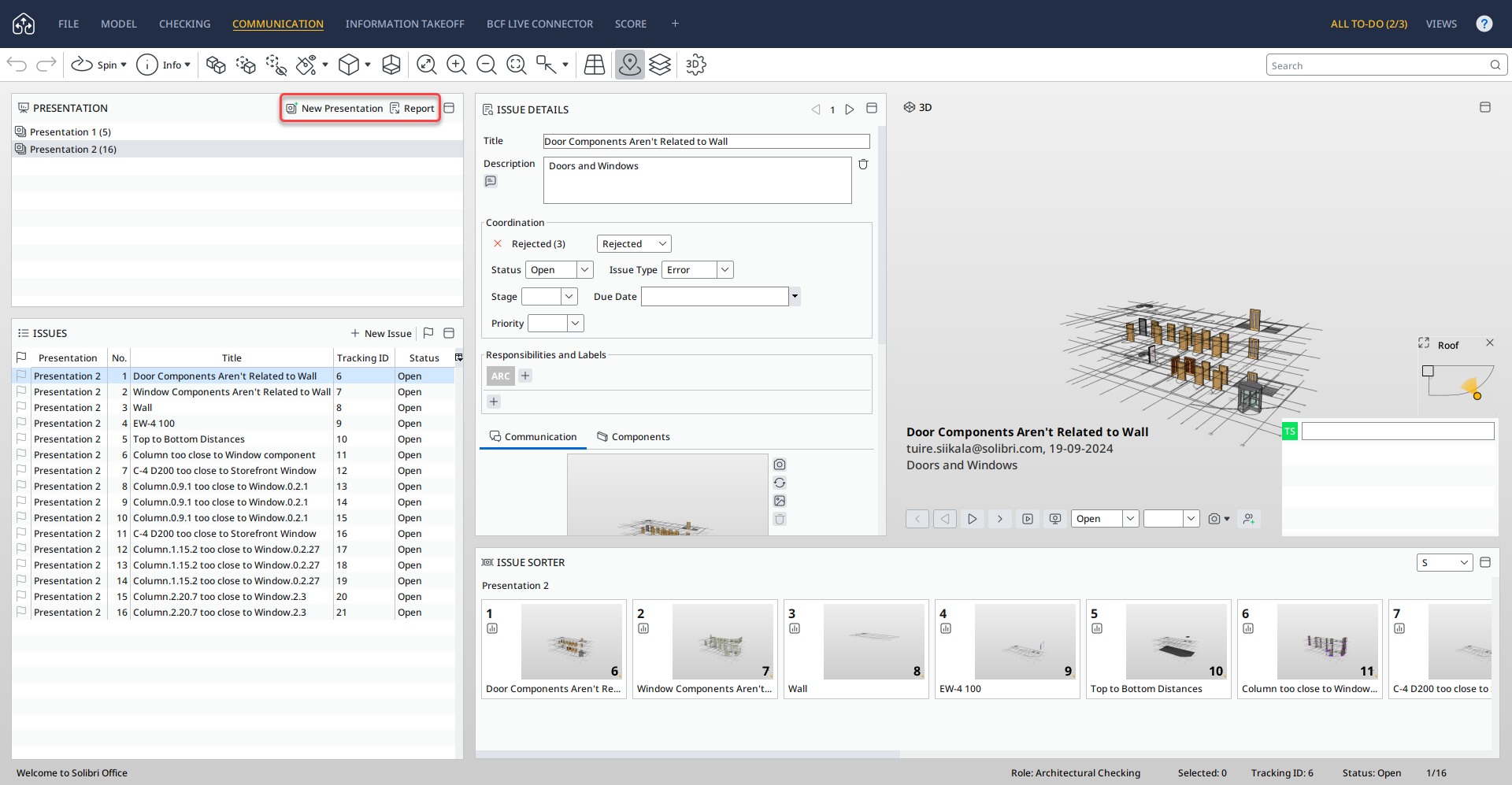Open the Priority dropdown in Coordination
1512x785 pixels.
575,324
